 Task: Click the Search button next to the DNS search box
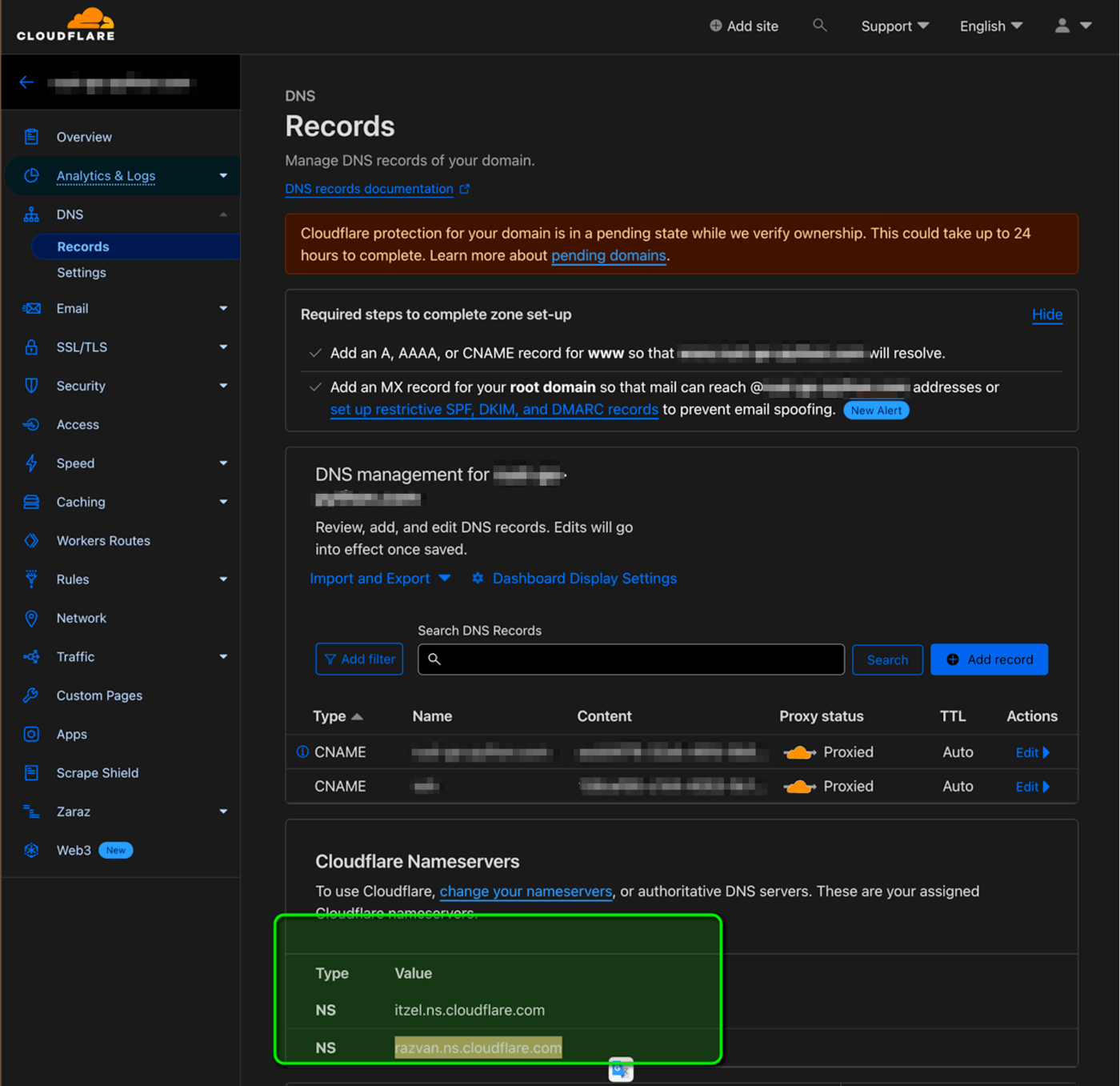pos(887,659)
